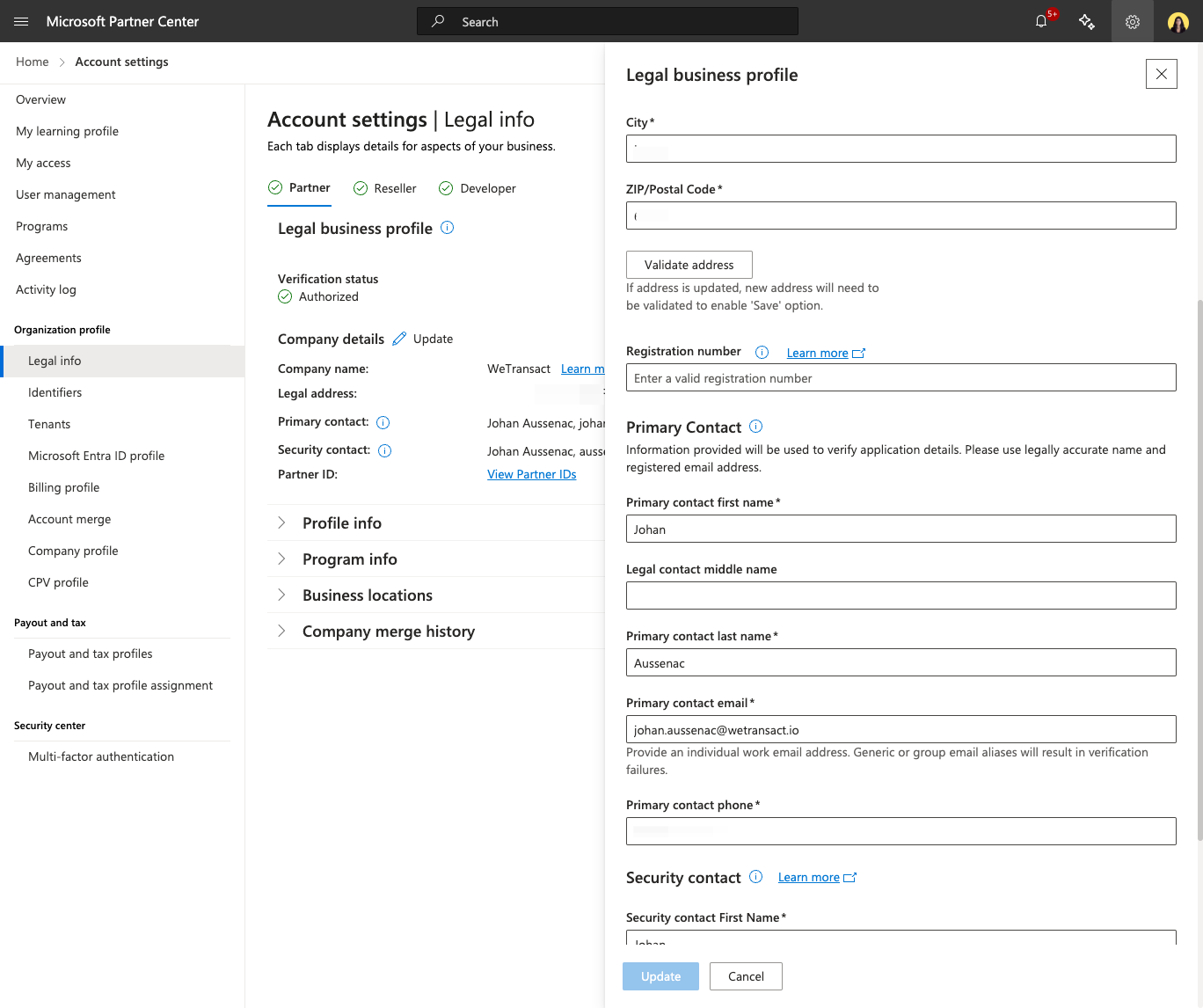Open Multi-factor authentication page

pos(101,756)
